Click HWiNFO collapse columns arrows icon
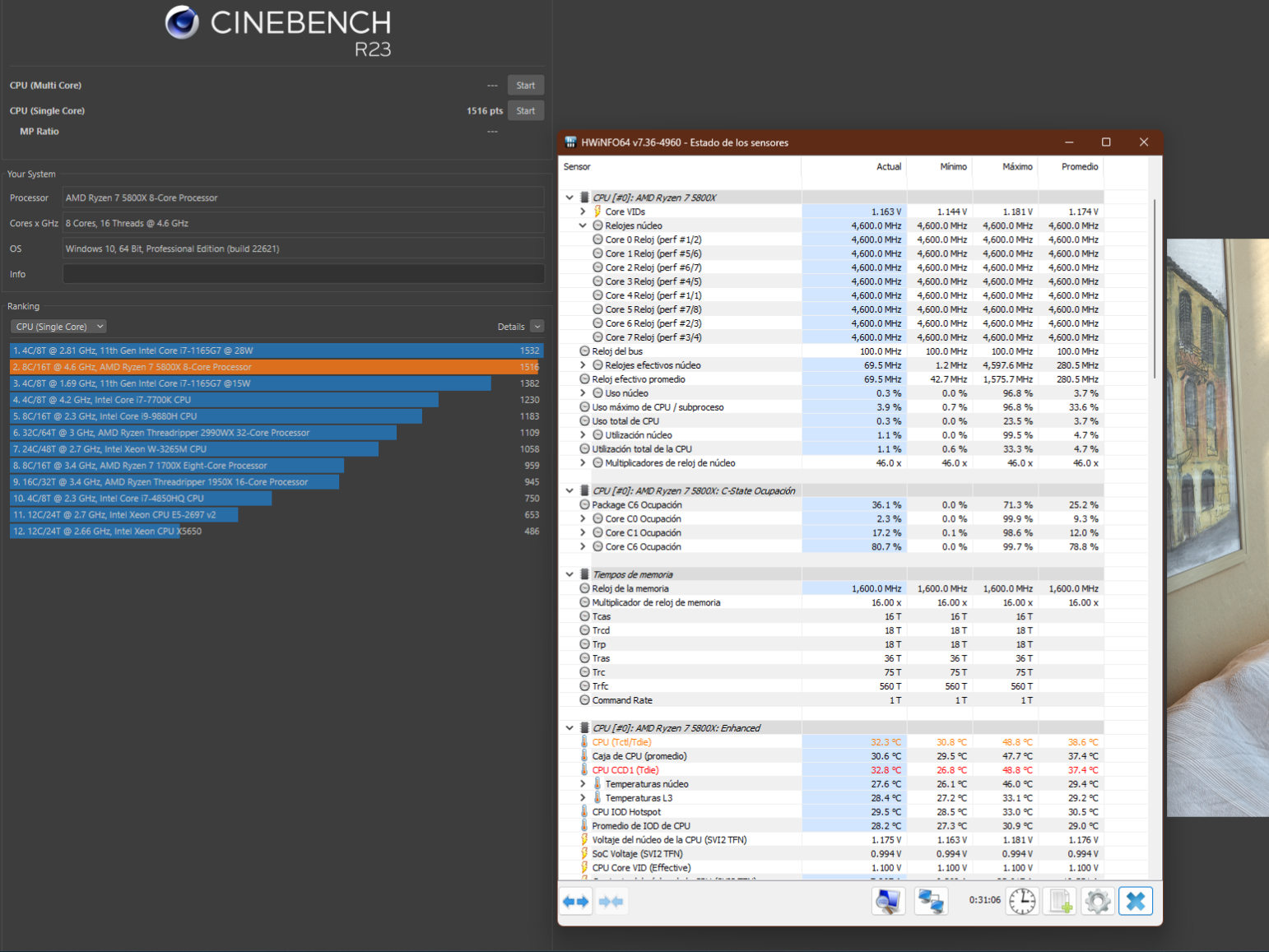This screenshot has height=952, width=1269. click(x=611, y=902)
